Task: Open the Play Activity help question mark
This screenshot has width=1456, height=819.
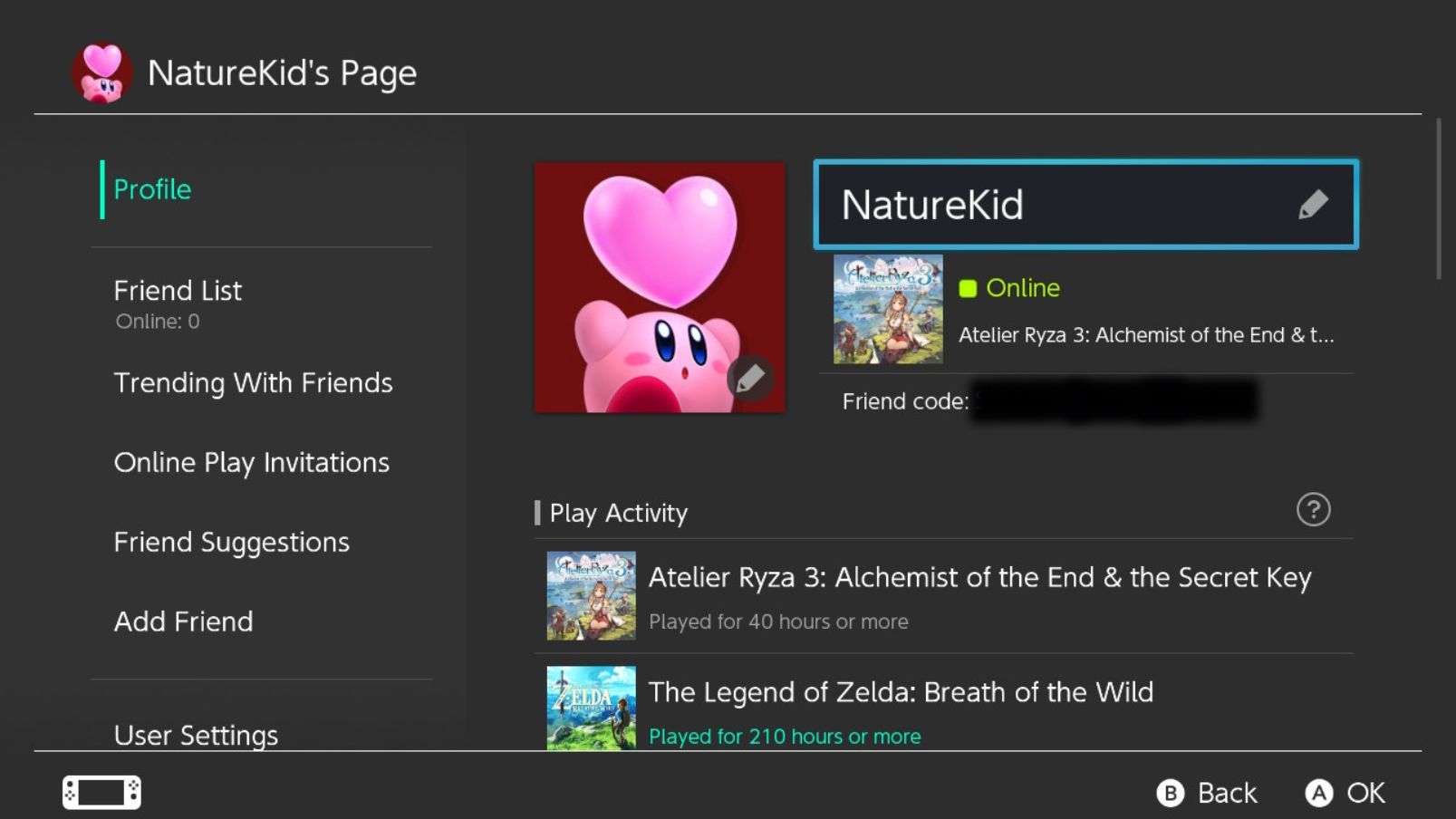Action: coord(1313,510)
